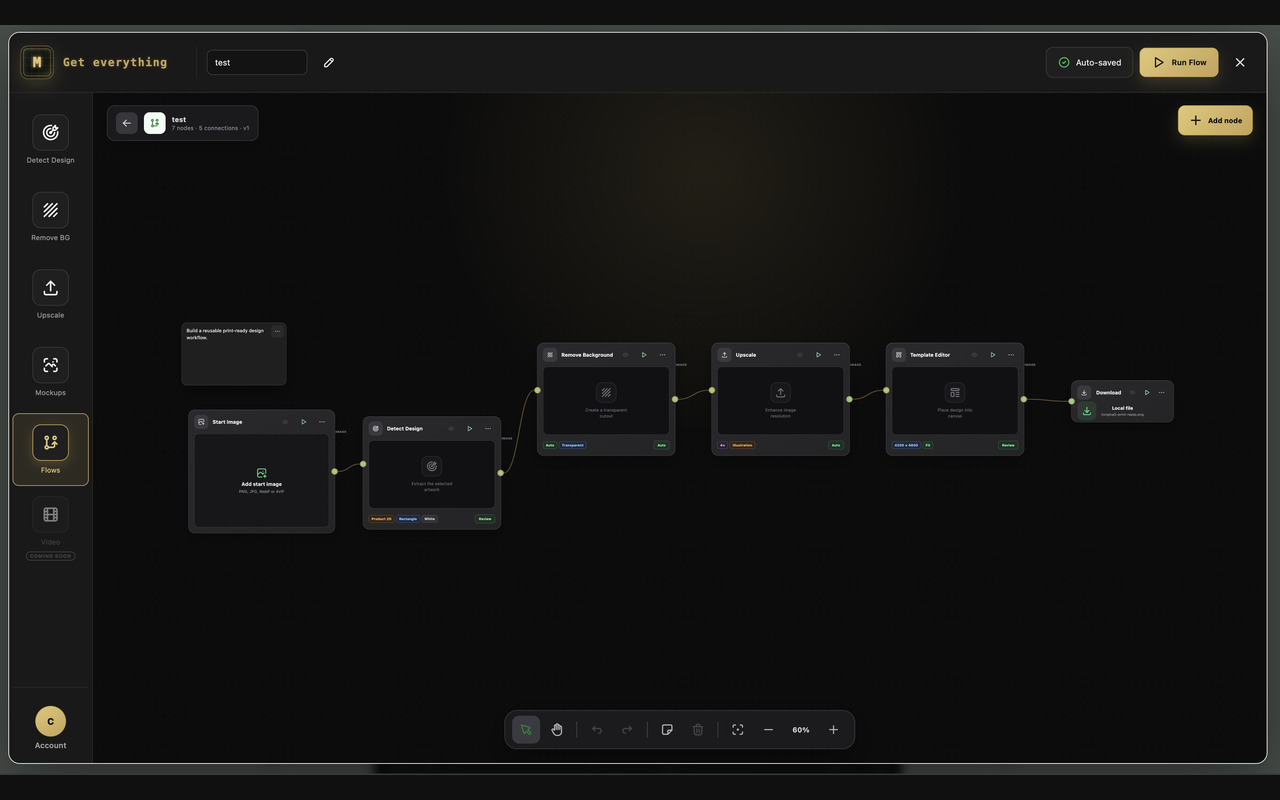Open the sticky note options menu
The height and width of the screenshot is (800, 1280).
[277, 331]
